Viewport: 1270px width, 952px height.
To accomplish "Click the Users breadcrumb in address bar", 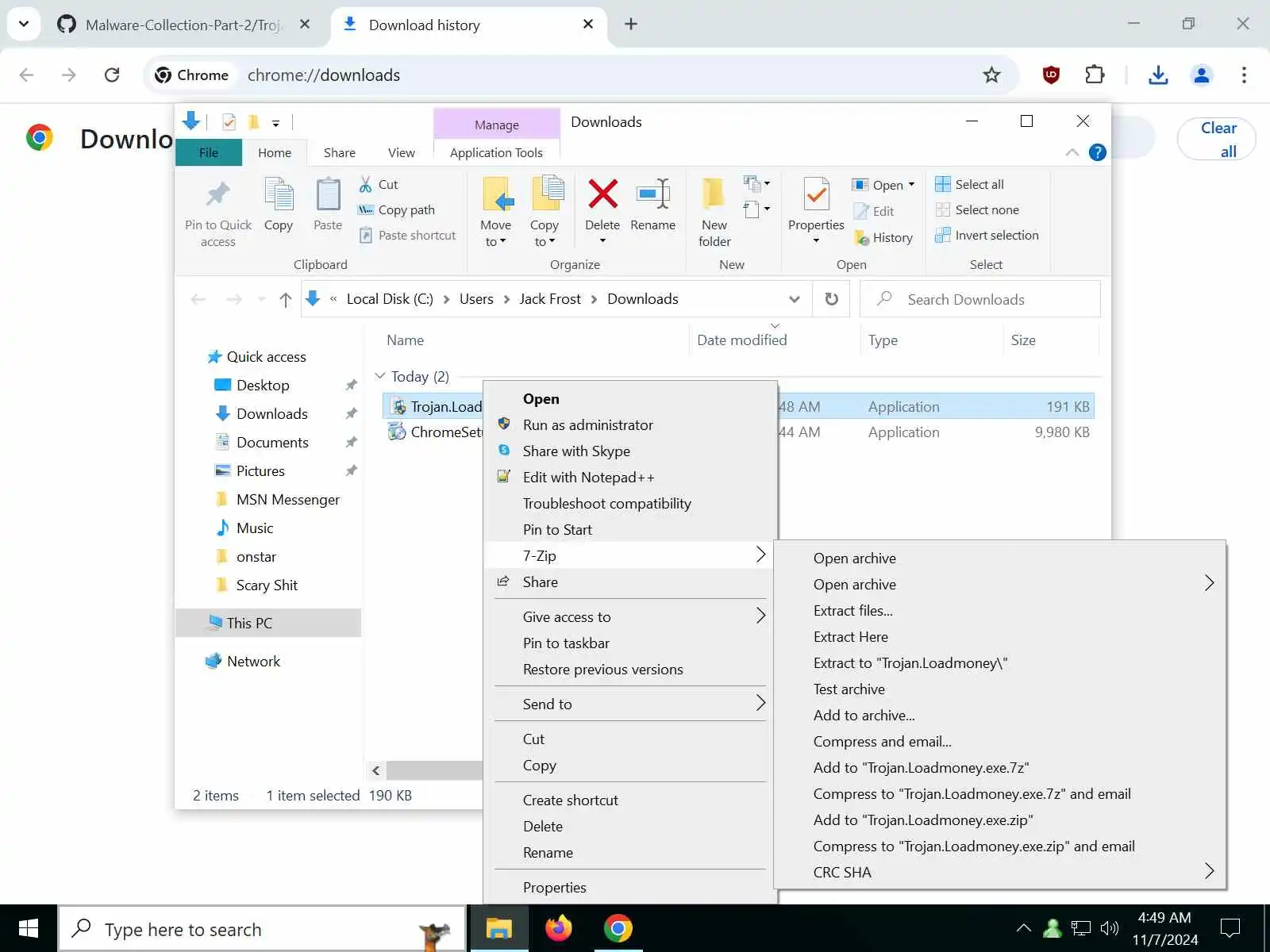I will [476, 299].
